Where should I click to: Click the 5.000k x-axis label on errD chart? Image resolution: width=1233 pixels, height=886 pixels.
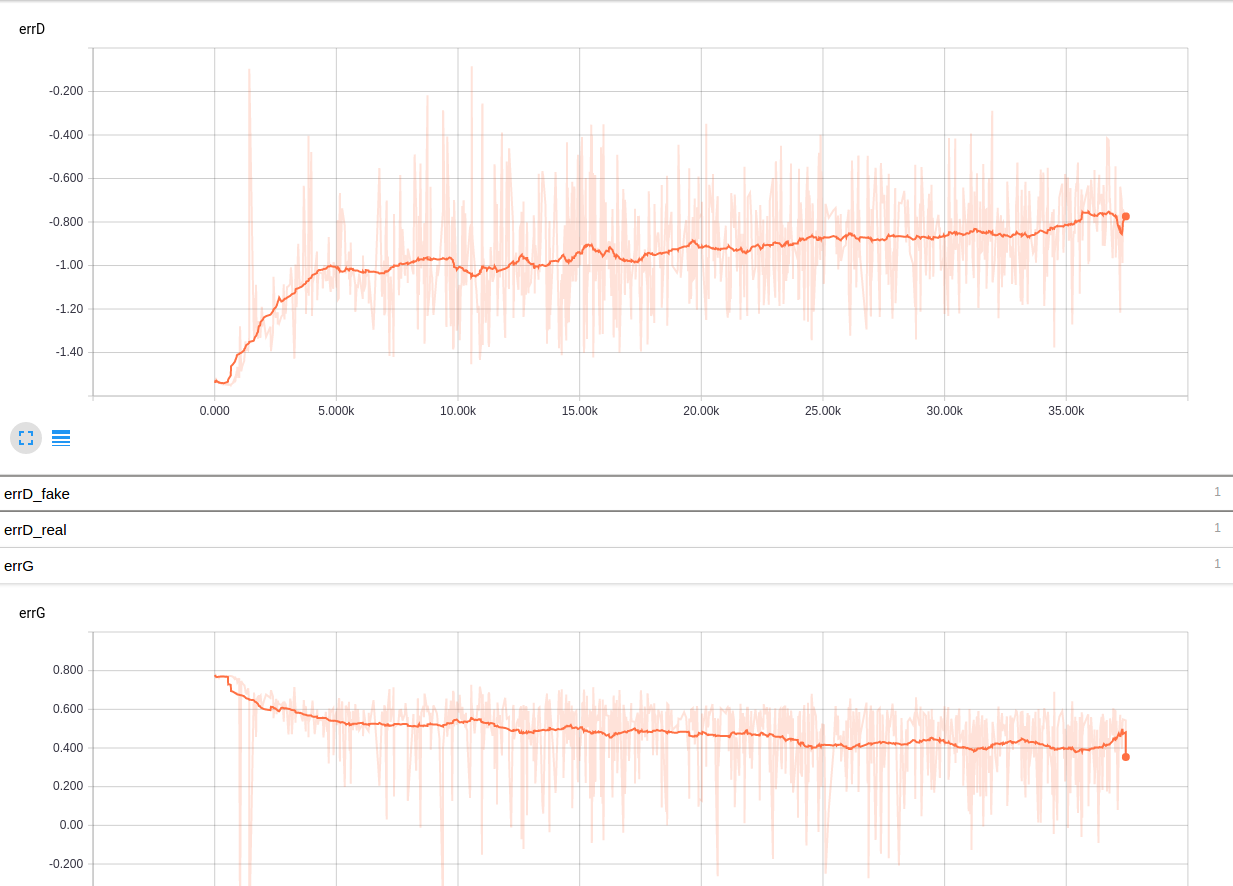pos(336,411)
